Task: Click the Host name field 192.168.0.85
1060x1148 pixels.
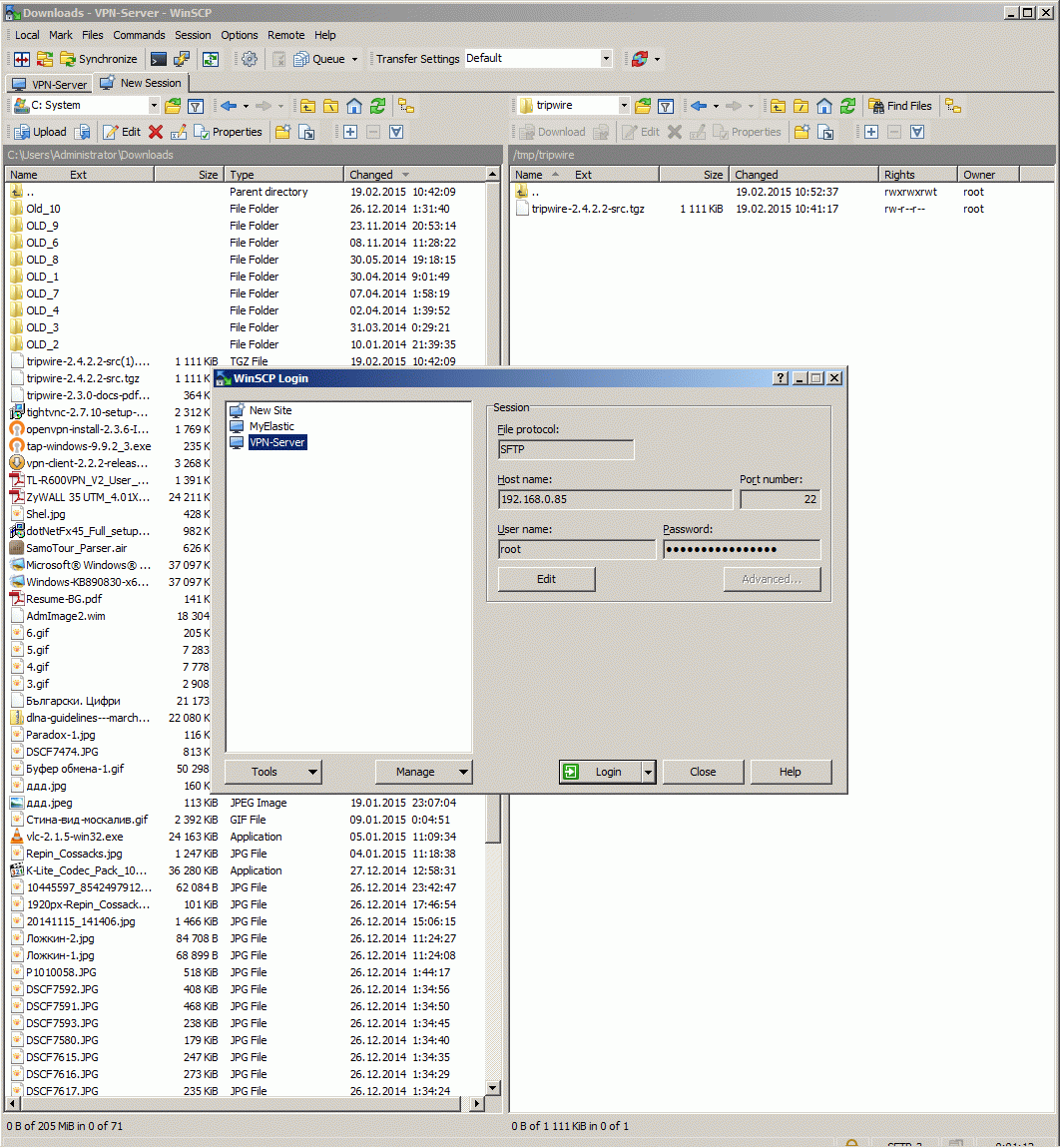Action: 615,499
